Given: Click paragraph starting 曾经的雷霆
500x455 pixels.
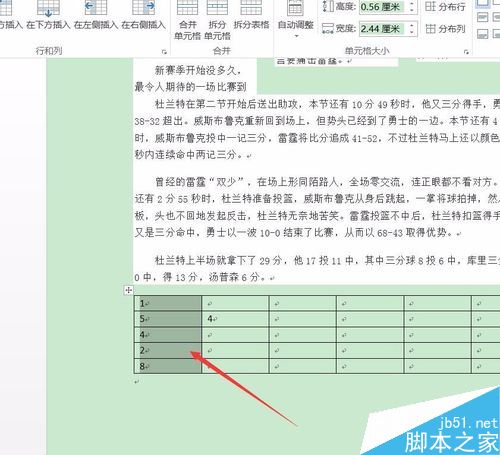Looking at the screenshot, I should pos(317,207).
